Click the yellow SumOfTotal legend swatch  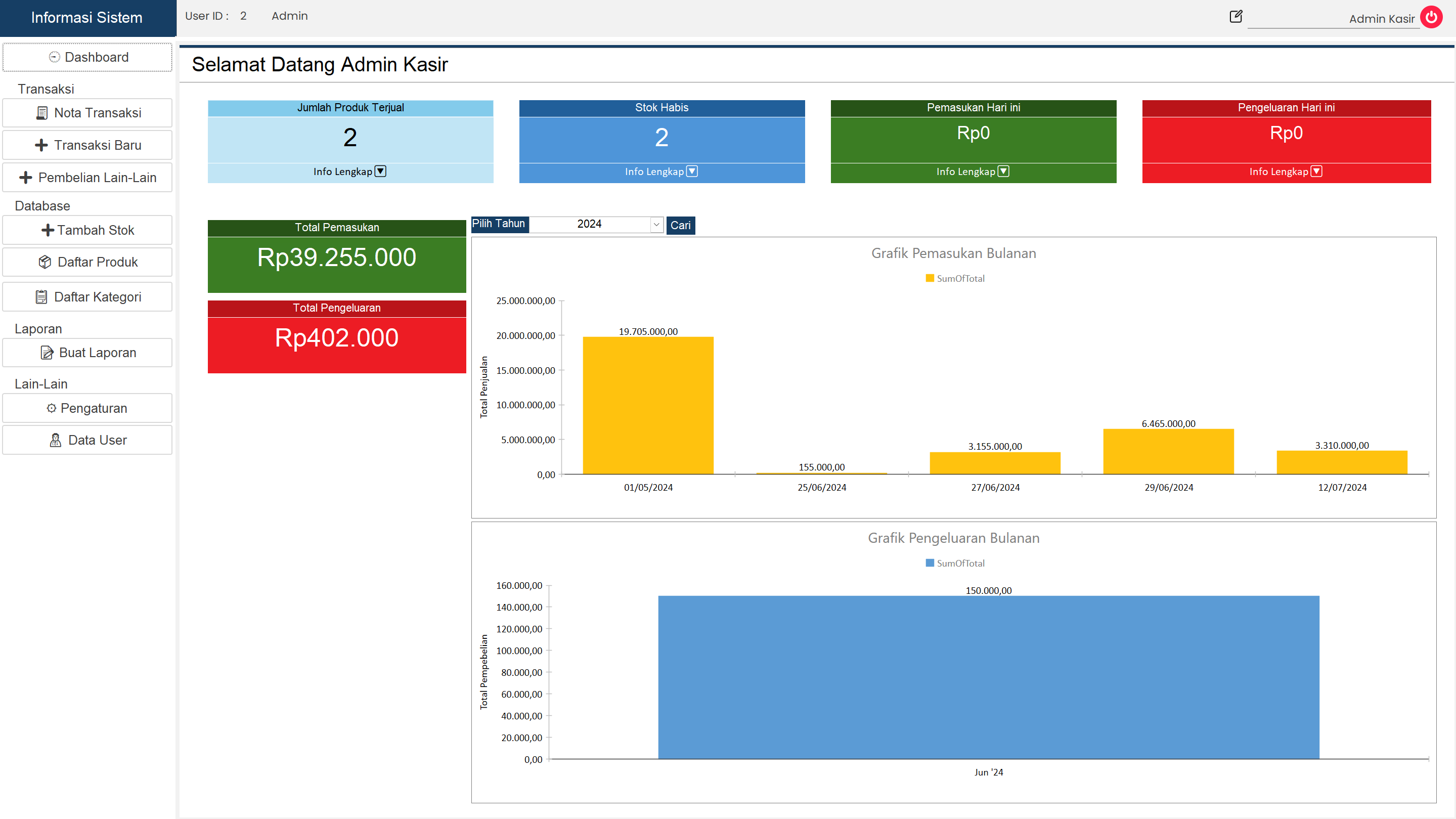(x=930, y=278)
